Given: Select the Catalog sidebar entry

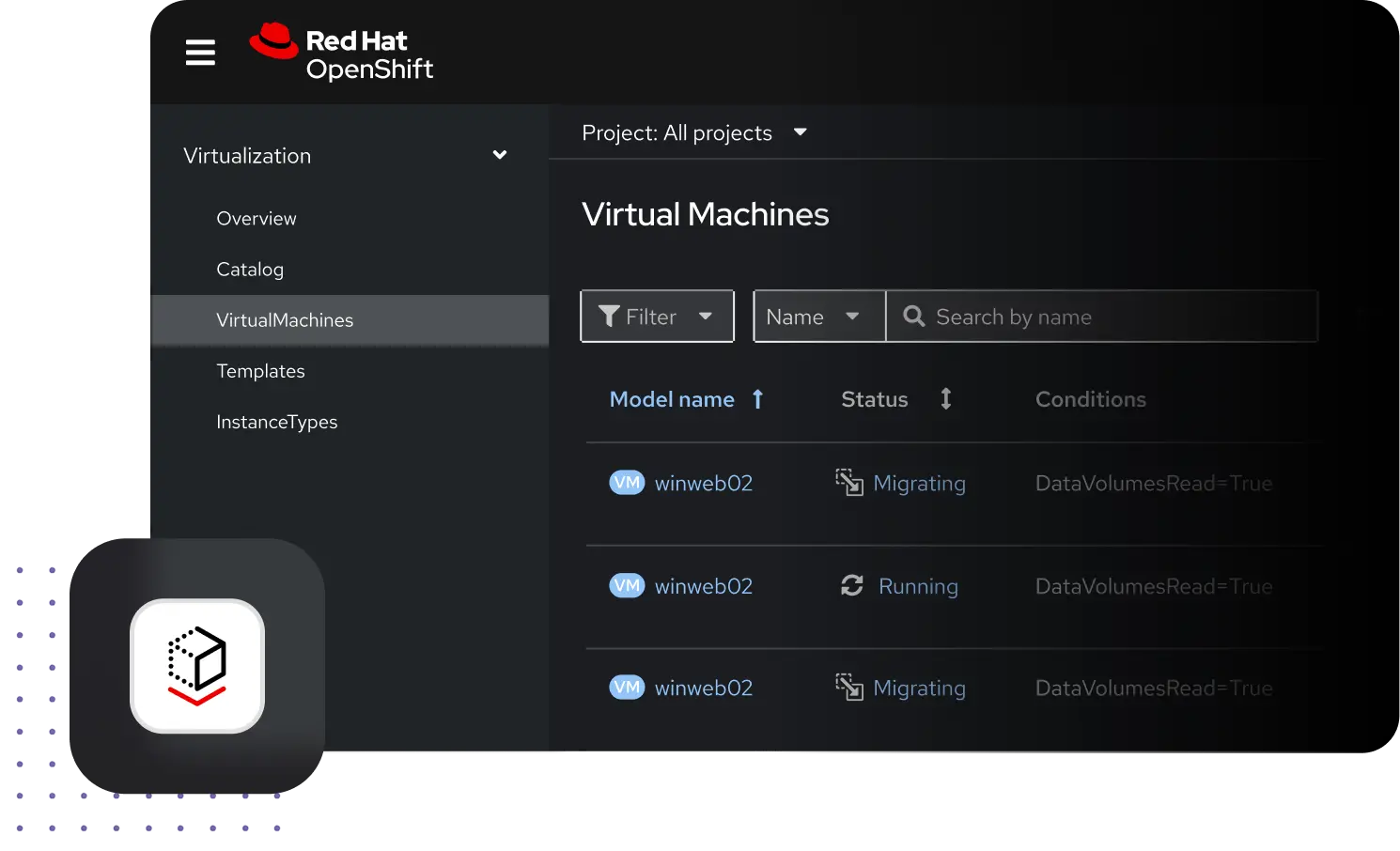Looking at the screenshot, I should 250,269.
